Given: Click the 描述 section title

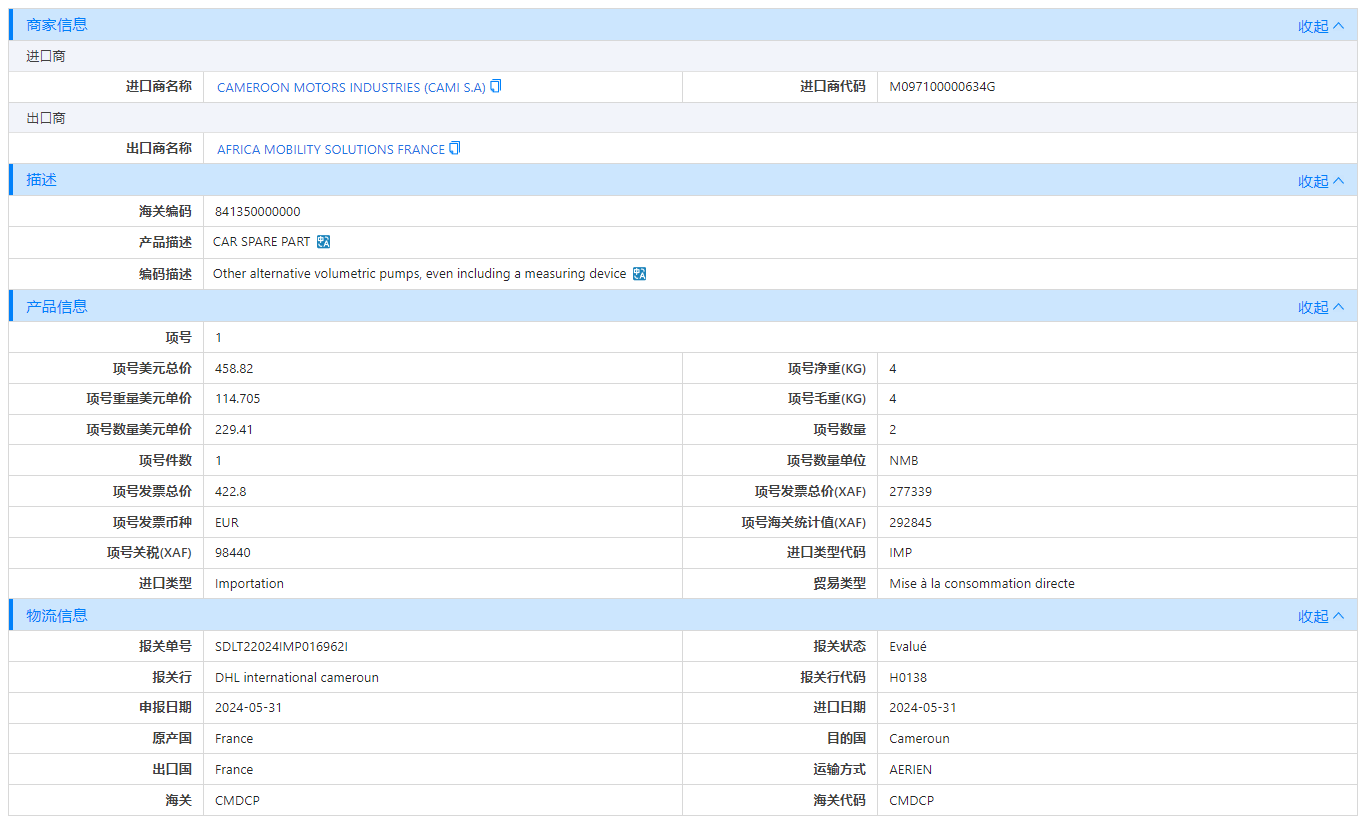Looking at the screenshot, I should (x=40, y=180).
